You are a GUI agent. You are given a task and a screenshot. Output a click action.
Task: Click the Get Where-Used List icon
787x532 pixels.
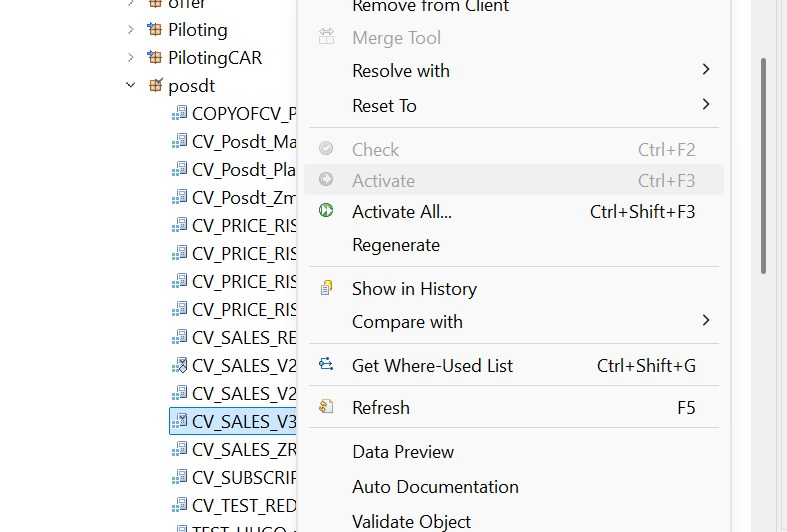tap(326, 365)
